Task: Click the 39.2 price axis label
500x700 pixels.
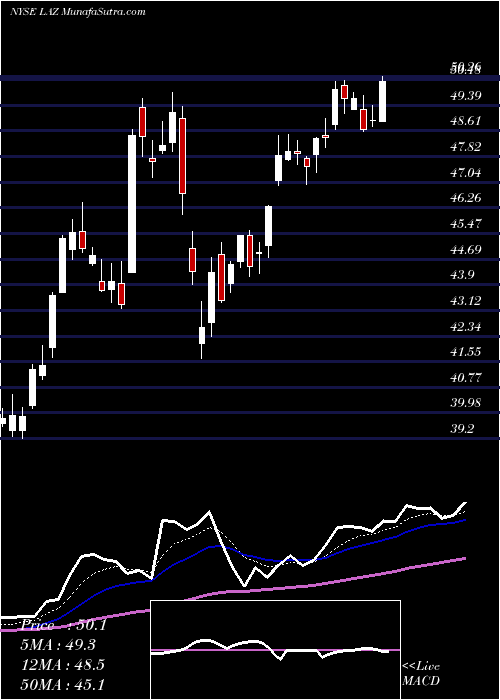Action: (x=462, y=429)
